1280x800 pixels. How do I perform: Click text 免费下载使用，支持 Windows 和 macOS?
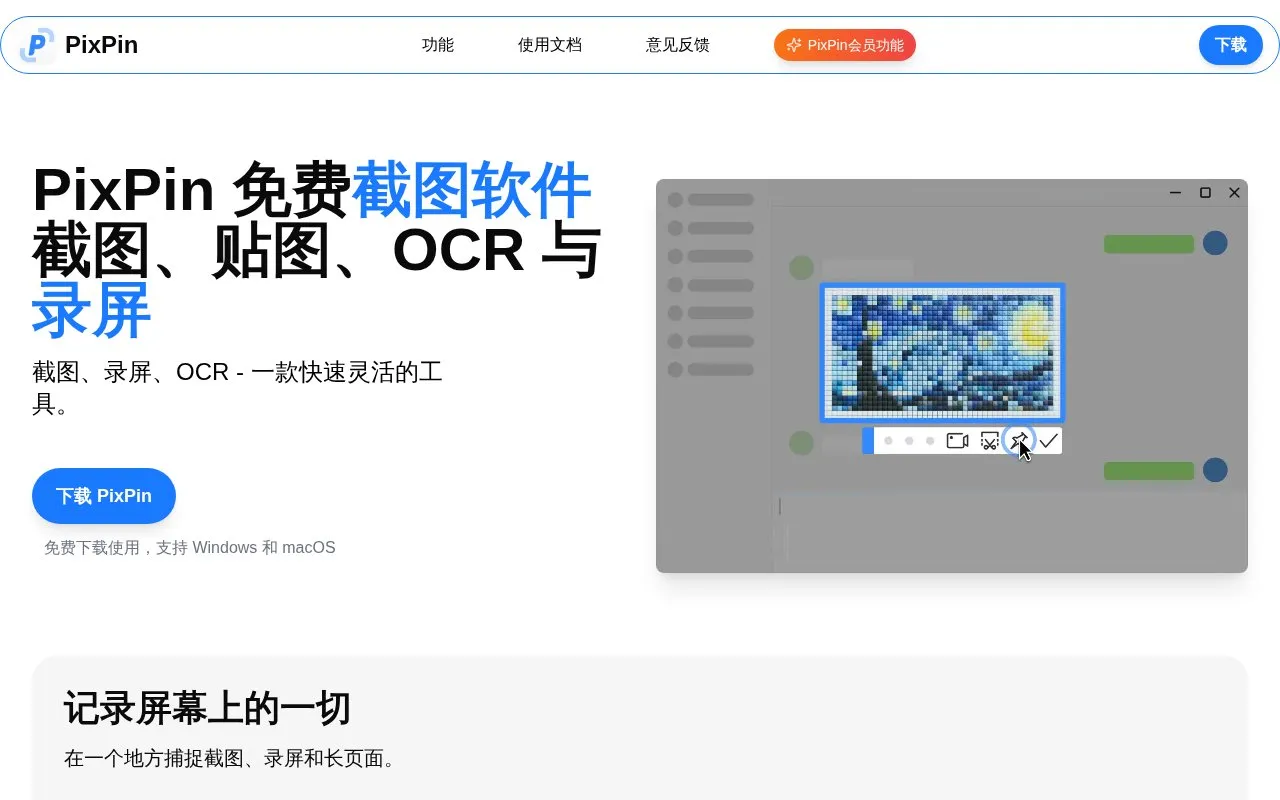point(190,548)
